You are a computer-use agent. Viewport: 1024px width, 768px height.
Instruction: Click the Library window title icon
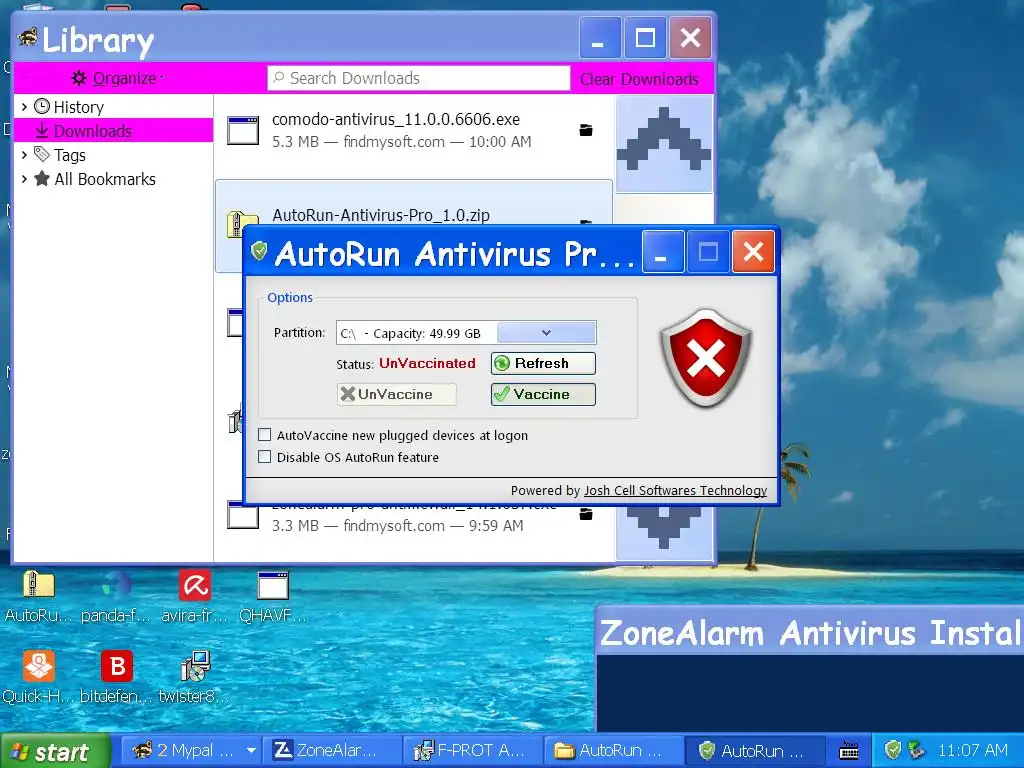27,38
